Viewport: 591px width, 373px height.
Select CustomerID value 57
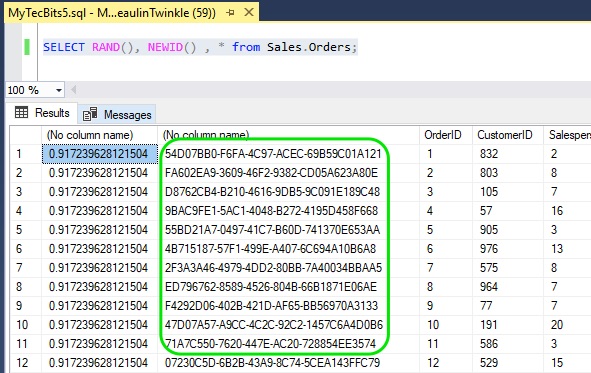point(508,211)
